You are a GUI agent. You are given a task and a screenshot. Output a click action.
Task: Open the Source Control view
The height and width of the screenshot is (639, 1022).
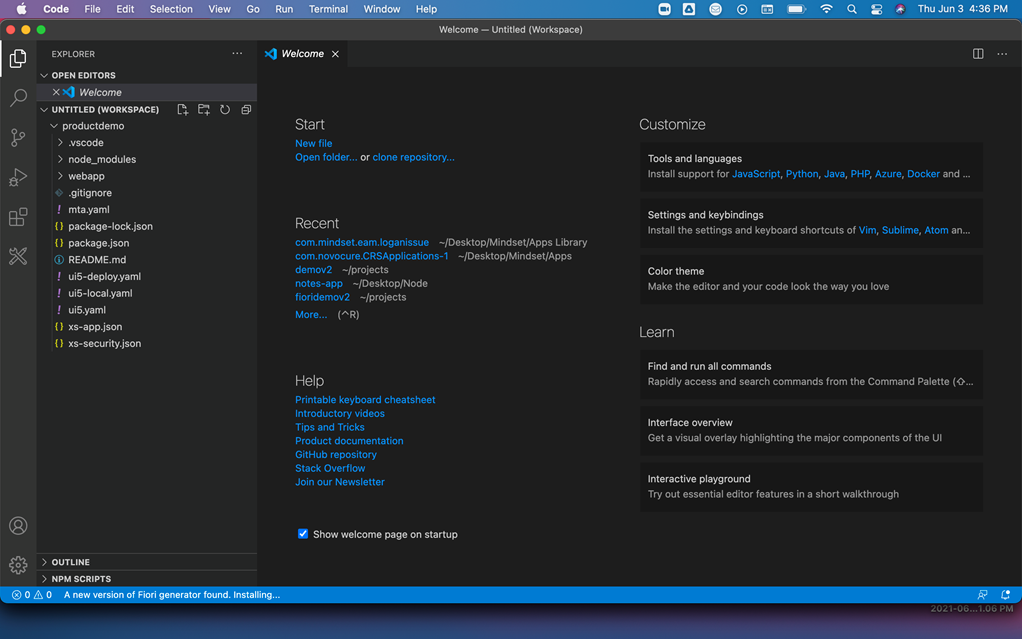[18, 138]
